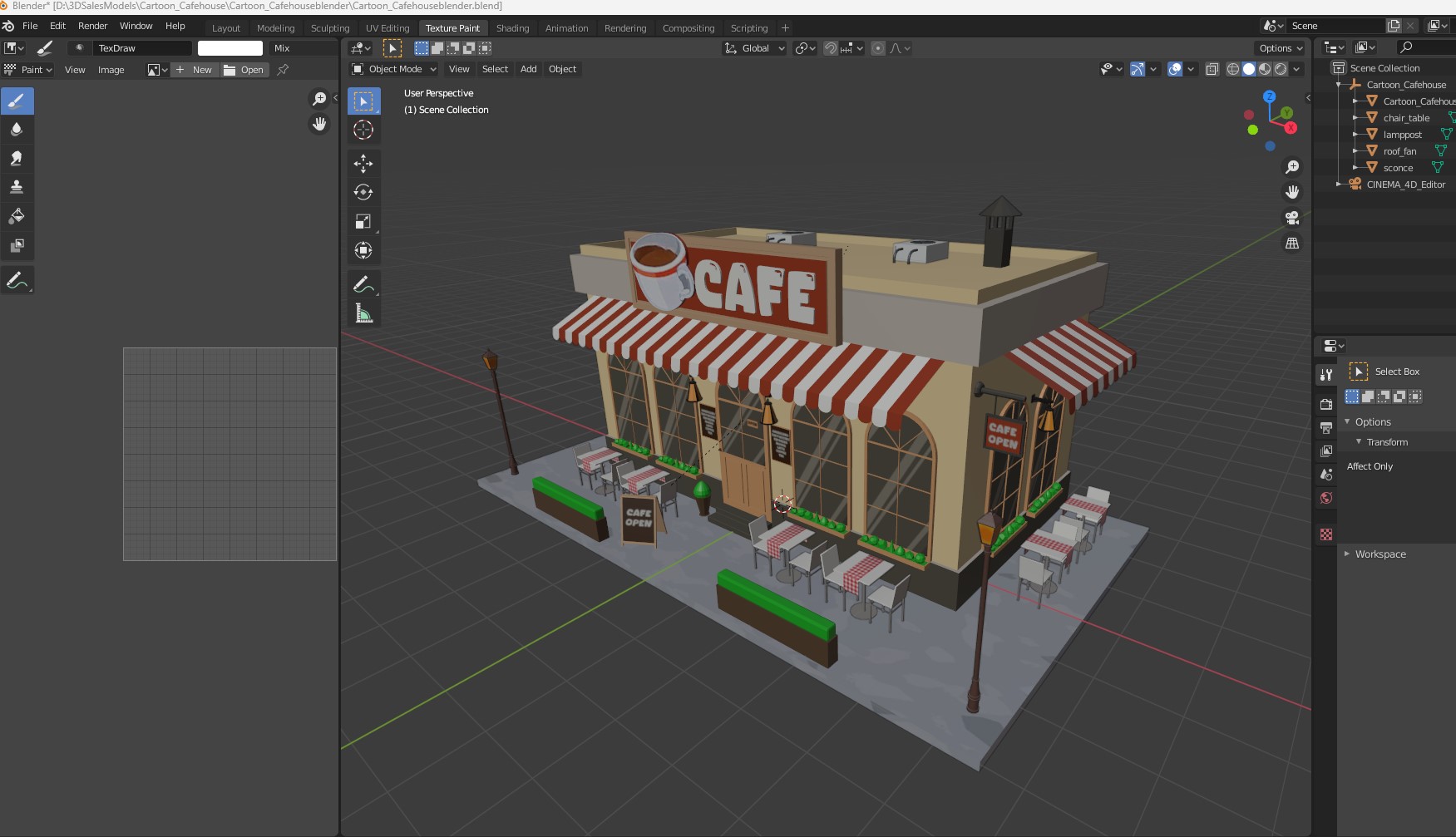This screenshot has height=837, width=1456.
Task: Open the Render menu
Action: point(92,26)
